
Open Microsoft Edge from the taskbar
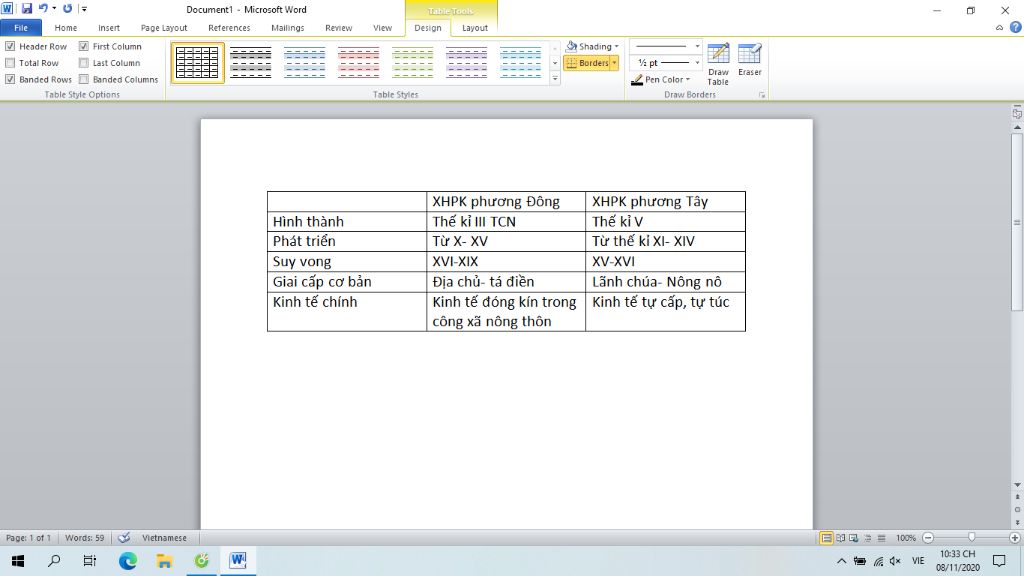[x=128, y=560]
